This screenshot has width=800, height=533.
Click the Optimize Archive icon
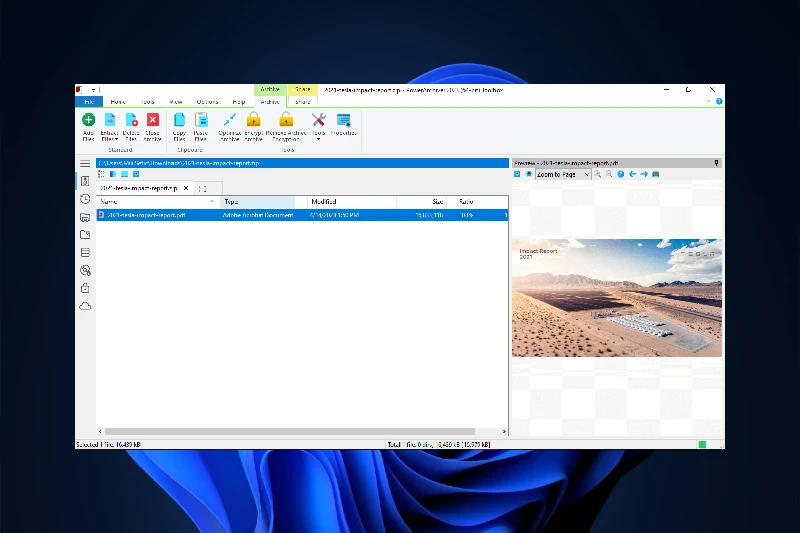[x=230, y=120]
